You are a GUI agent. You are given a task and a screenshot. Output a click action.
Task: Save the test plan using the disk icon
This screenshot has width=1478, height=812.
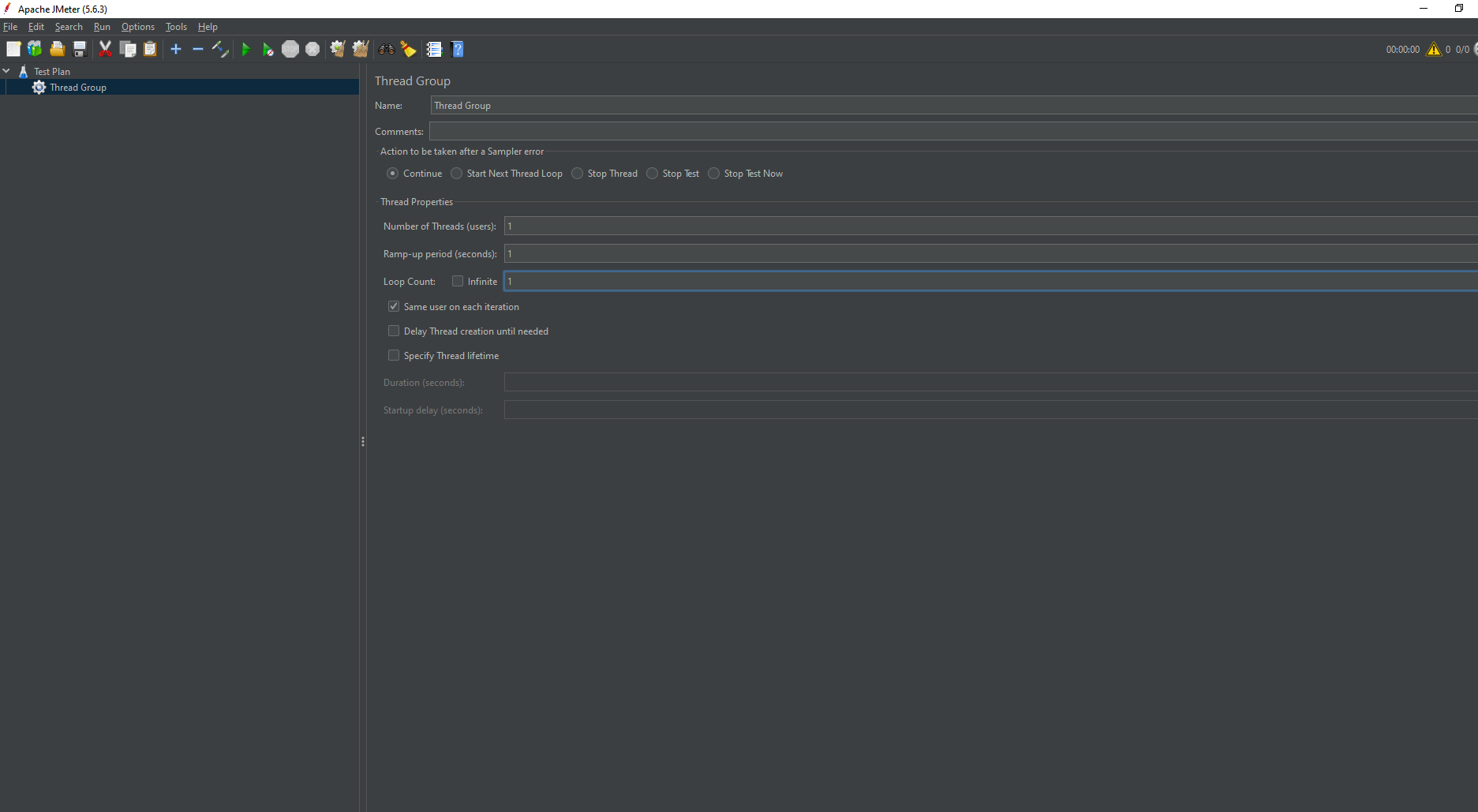79,48
